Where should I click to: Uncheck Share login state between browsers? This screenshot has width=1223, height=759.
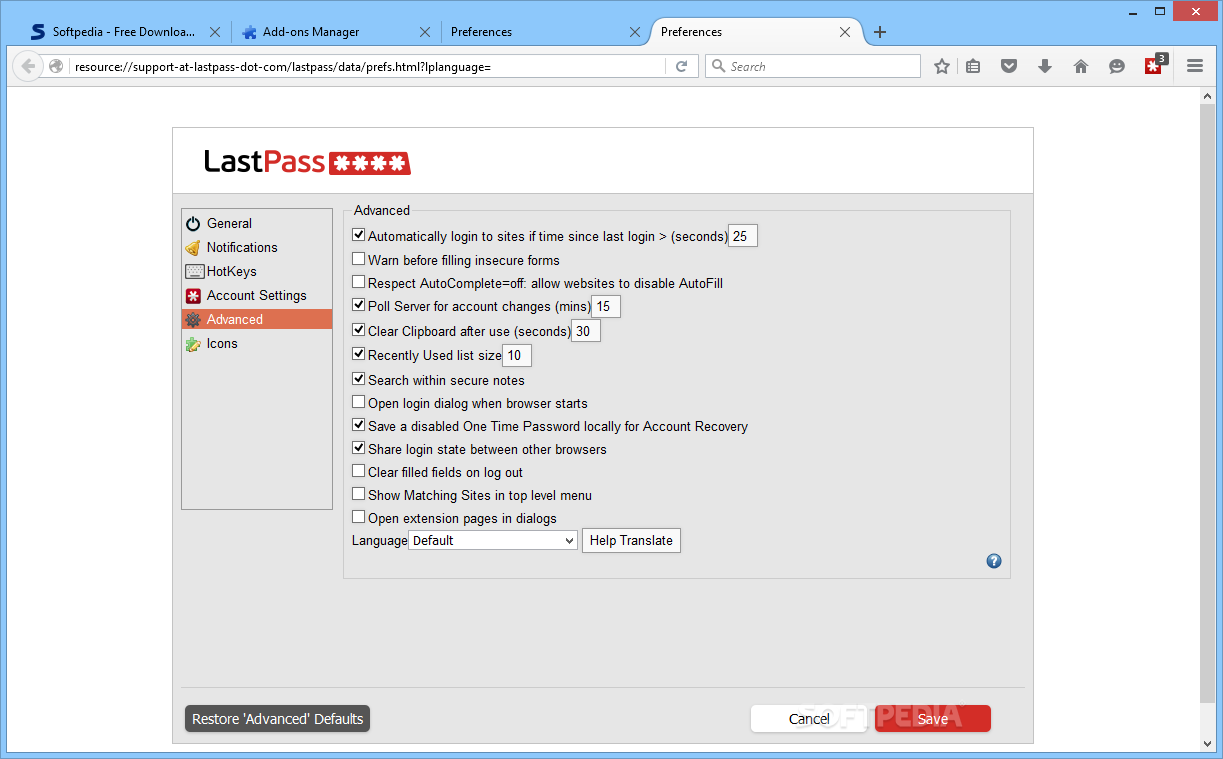(359, 448)
